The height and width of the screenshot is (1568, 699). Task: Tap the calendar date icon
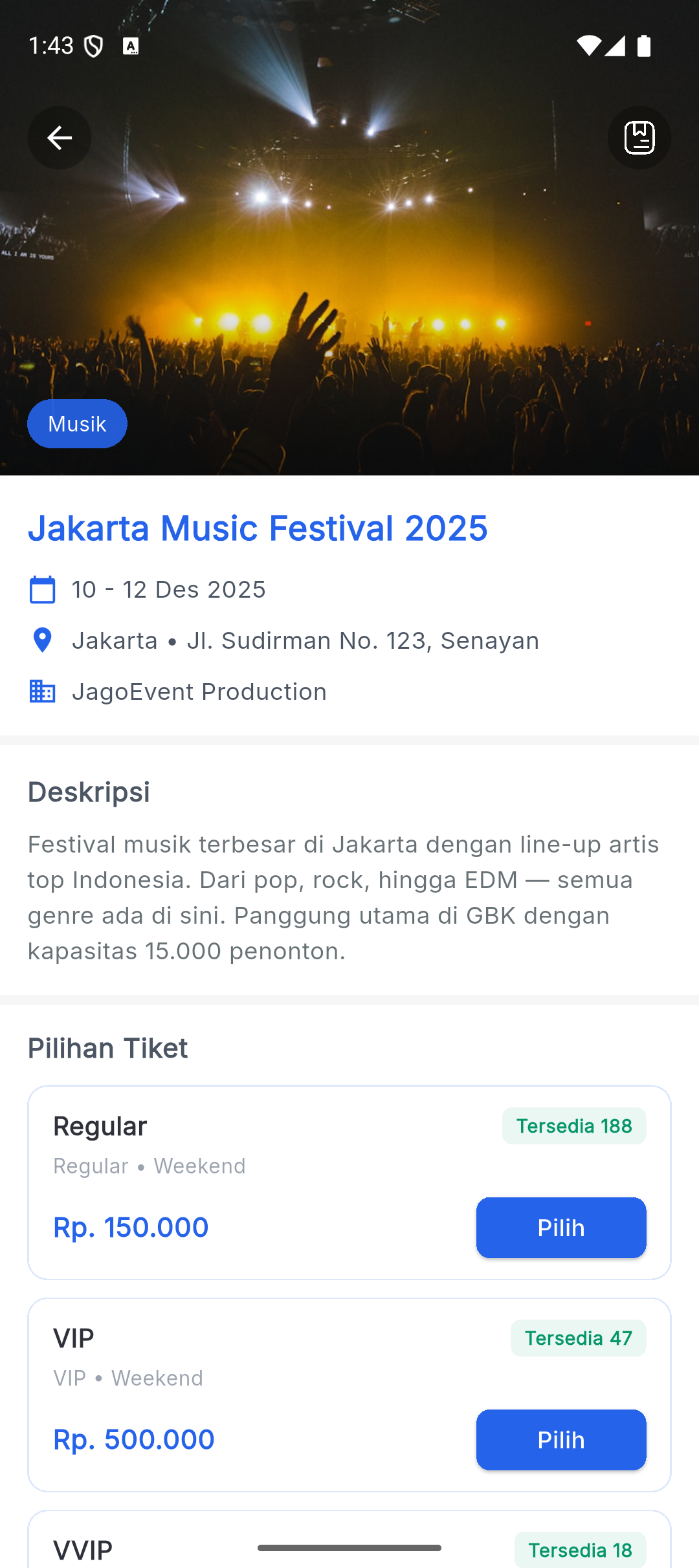(x=43, y=590)
